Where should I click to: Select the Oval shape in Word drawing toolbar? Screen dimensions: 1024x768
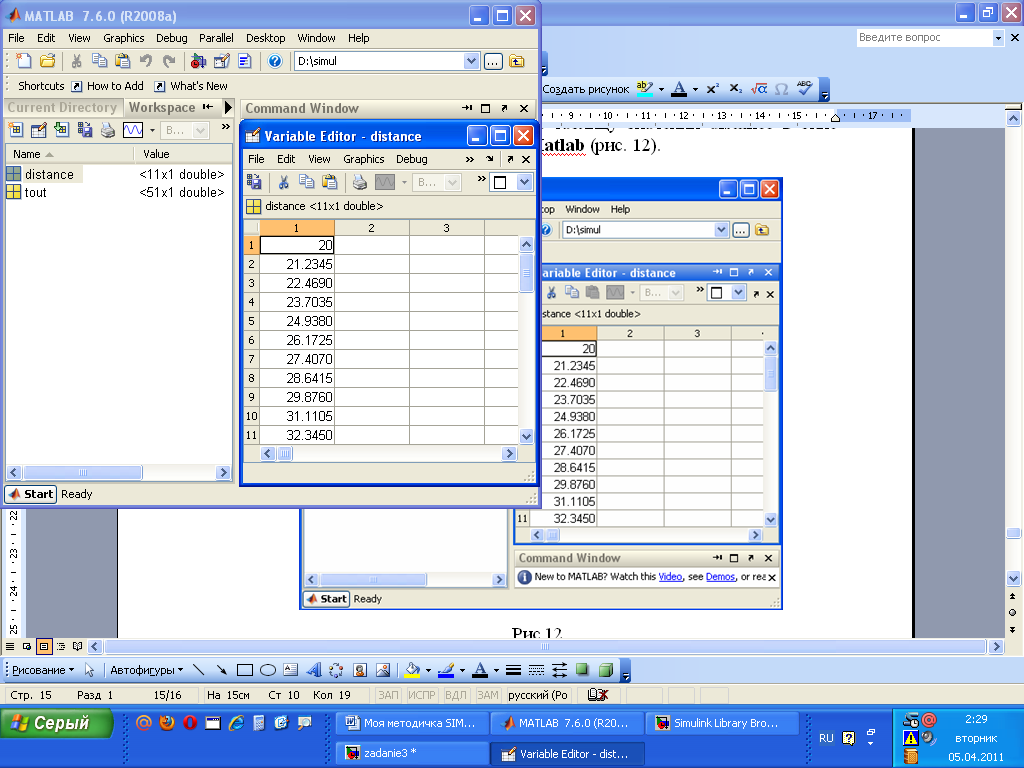pos(268,670)
